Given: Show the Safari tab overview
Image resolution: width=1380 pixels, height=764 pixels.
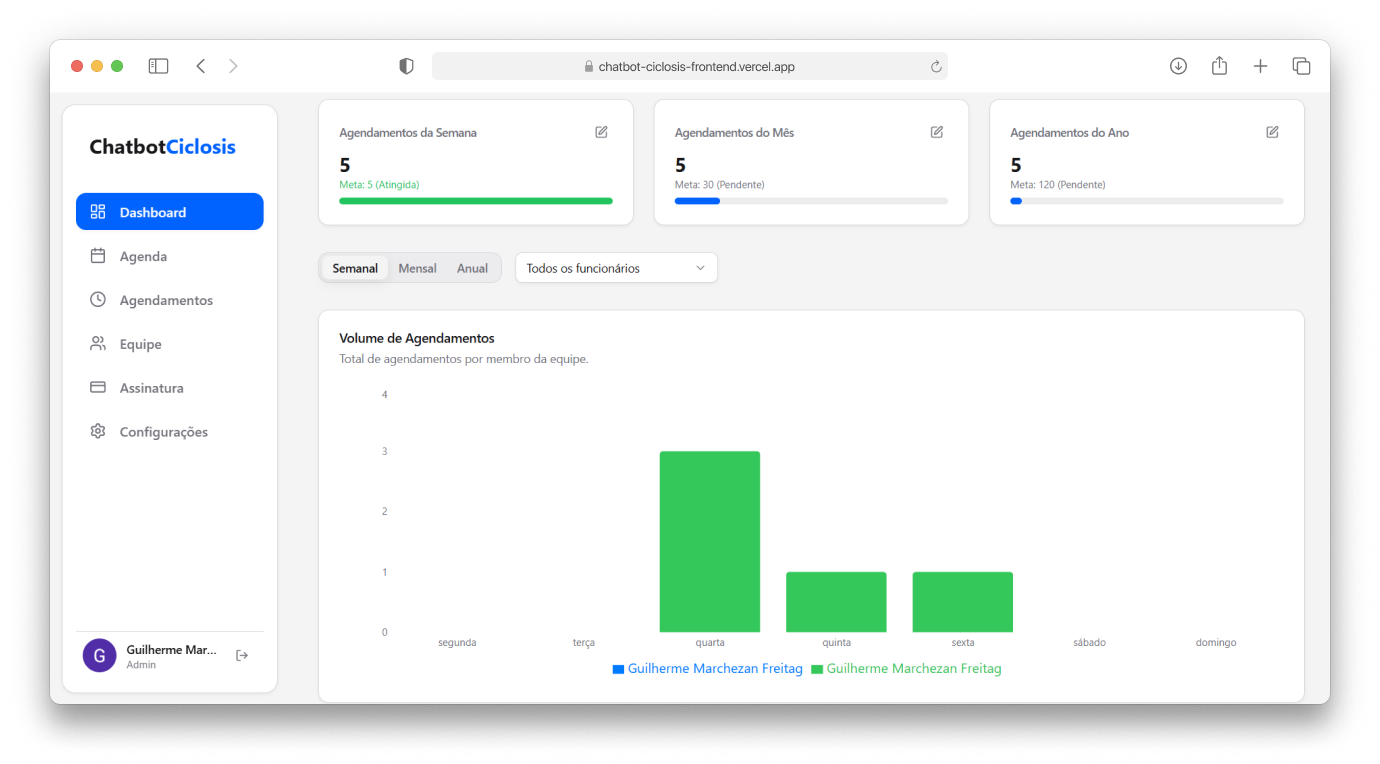Looking at the screenshot, I should (x=1301, y=66).
